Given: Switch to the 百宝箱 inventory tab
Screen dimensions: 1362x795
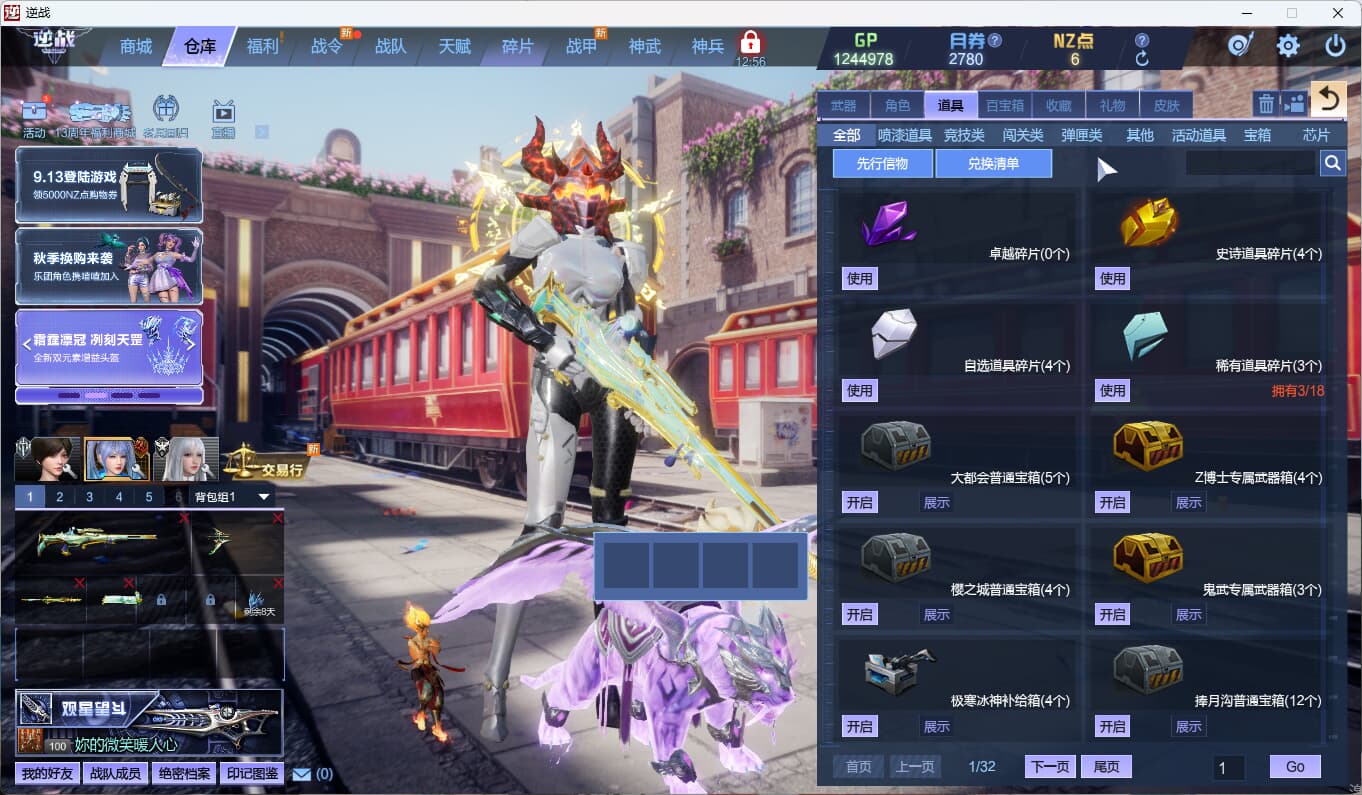Looking at the screenshot, I should pos(1005,105).
